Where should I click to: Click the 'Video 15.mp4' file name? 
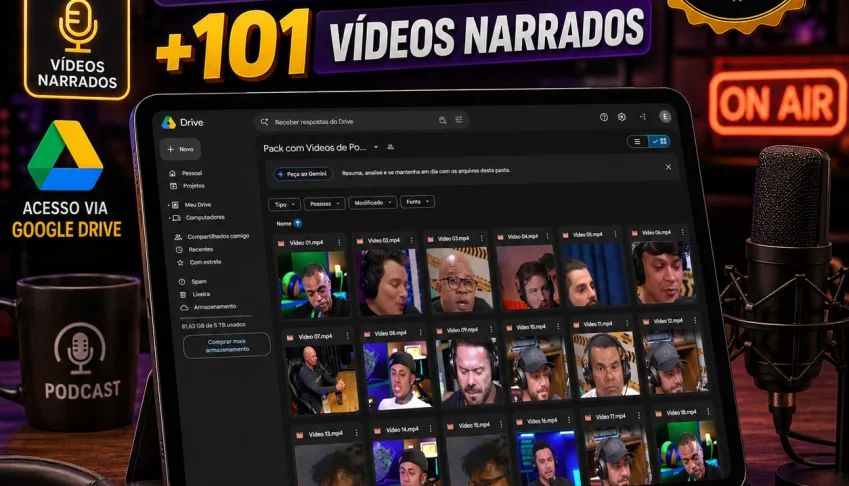coord(474,425)
